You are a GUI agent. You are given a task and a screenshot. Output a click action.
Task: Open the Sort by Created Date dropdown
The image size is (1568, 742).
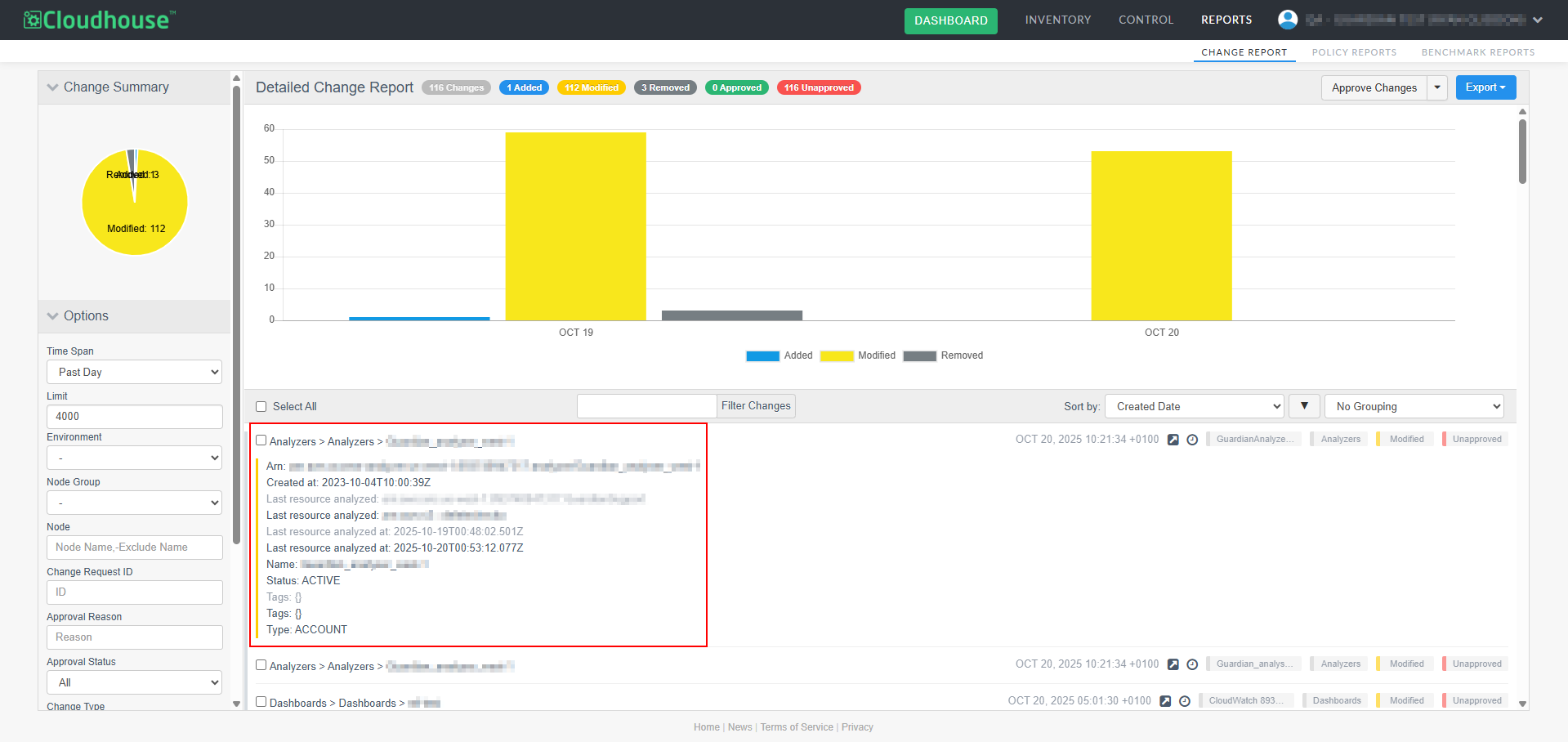1194,406
